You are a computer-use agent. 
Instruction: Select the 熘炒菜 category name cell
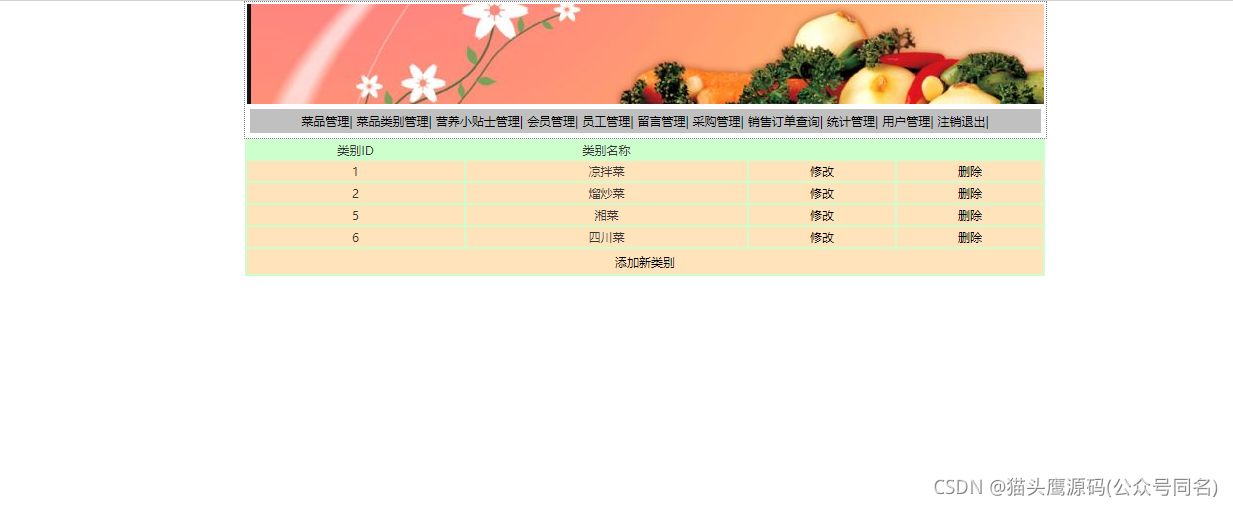(x=607, y=194)
